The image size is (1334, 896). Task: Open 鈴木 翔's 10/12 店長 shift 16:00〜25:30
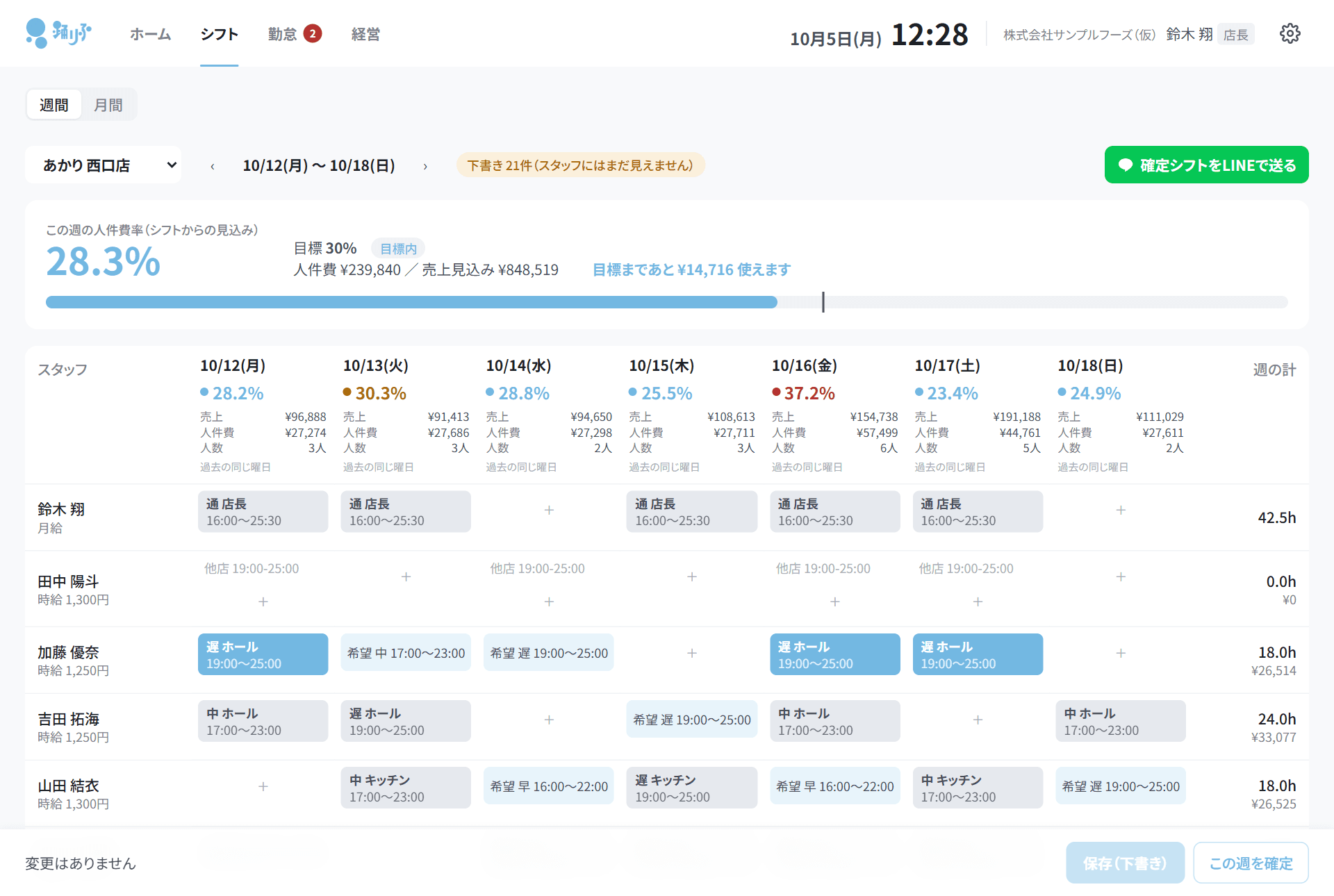[263, 512]
